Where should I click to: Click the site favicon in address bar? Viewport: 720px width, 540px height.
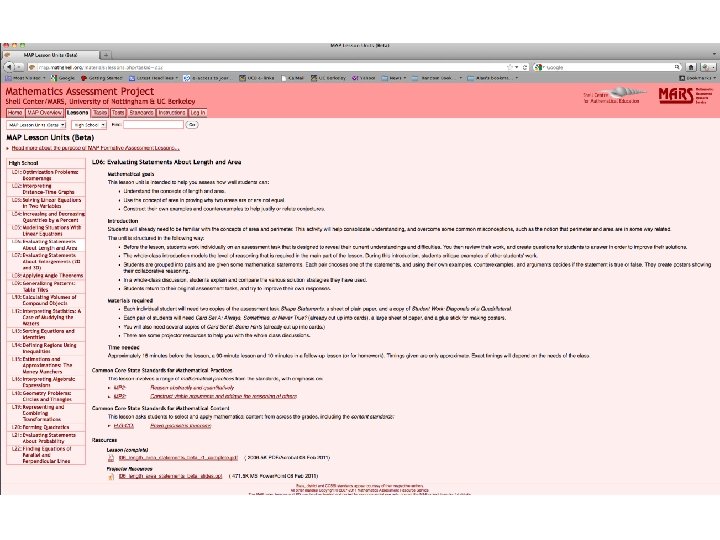click(x=32, y=67)
